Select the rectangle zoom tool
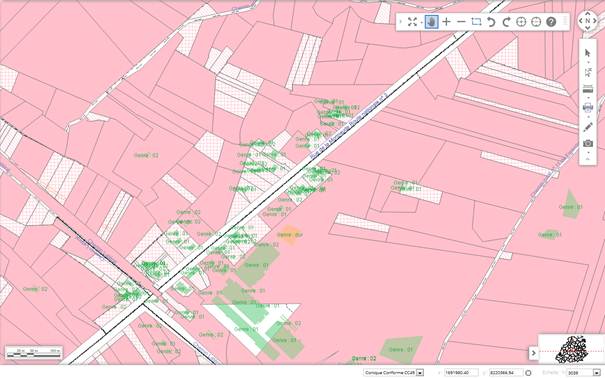The width and height of the screenshot is (605, 378). pos(476,22)
